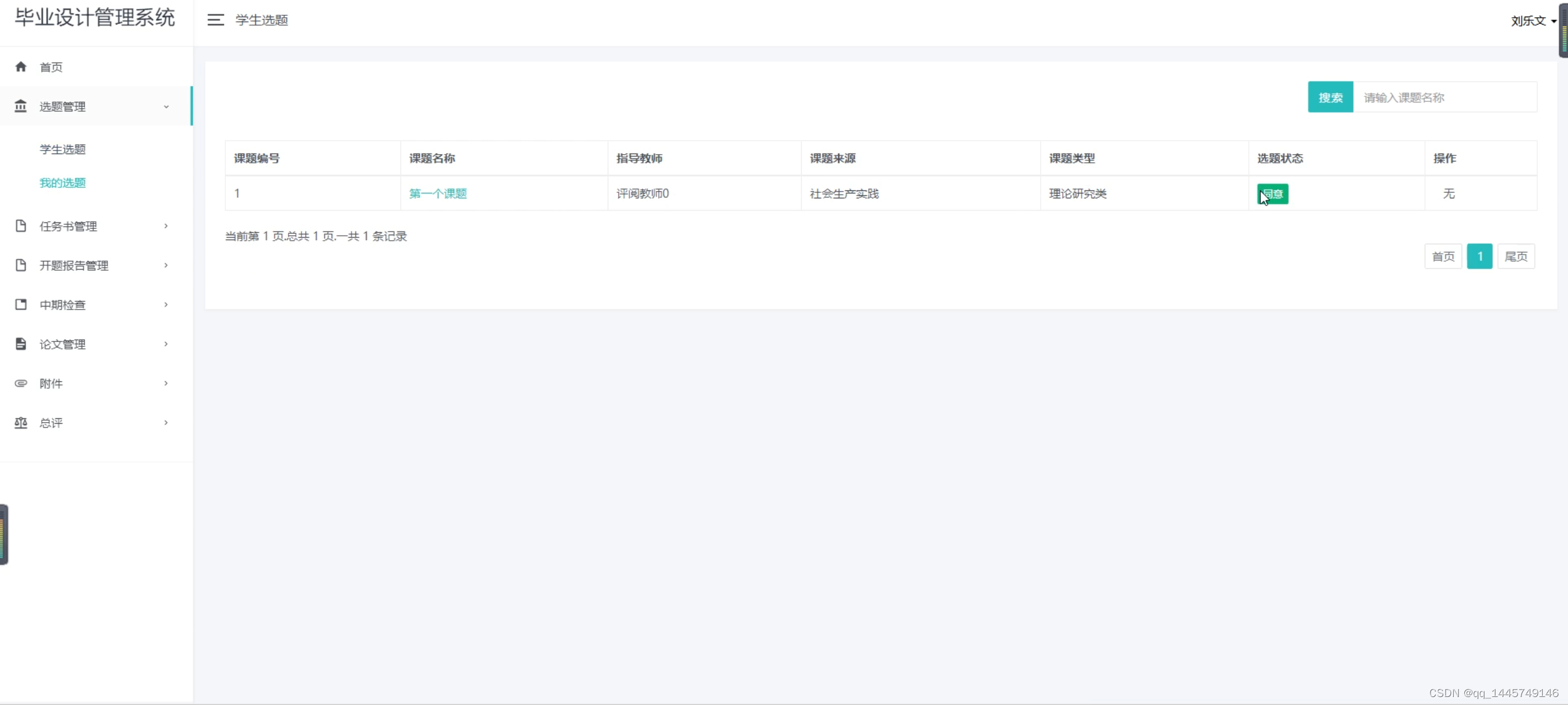Click the 请输入课题名称 search field
The height and width of the screenshot is (705, 1568).
[1445, 97]
